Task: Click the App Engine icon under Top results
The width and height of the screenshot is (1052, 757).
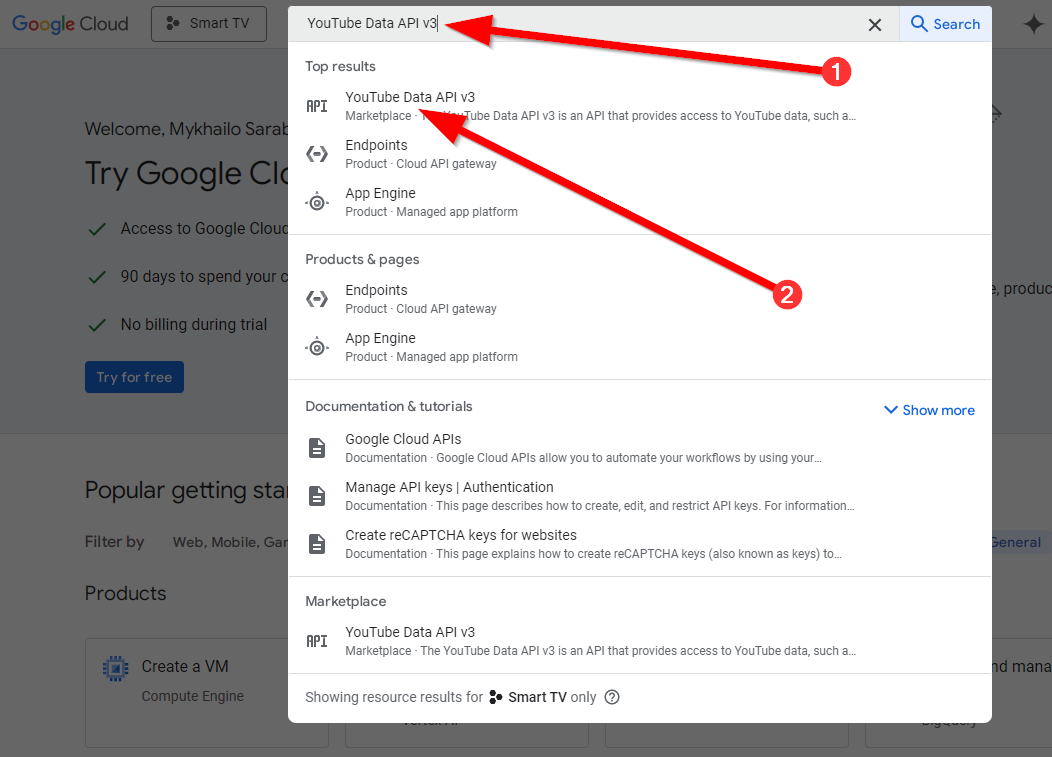Action: click(x=317, y=202)
